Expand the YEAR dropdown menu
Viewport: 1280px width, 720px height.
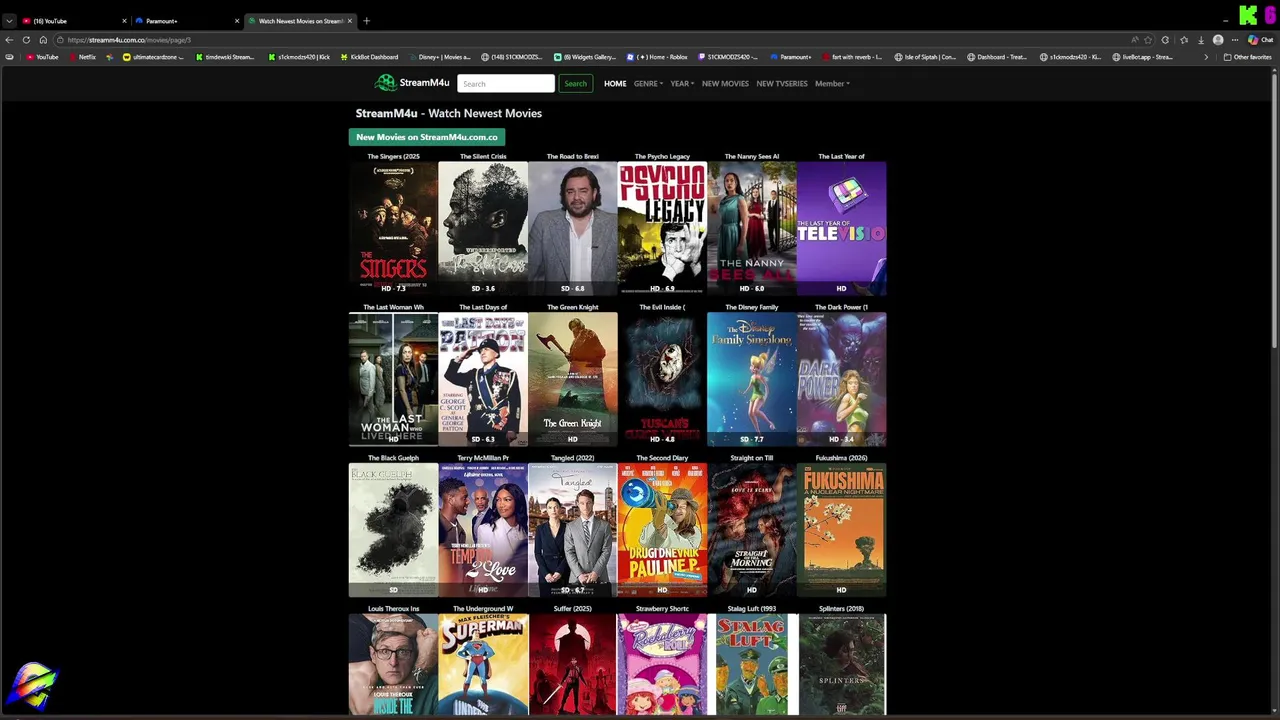point(681,84)
